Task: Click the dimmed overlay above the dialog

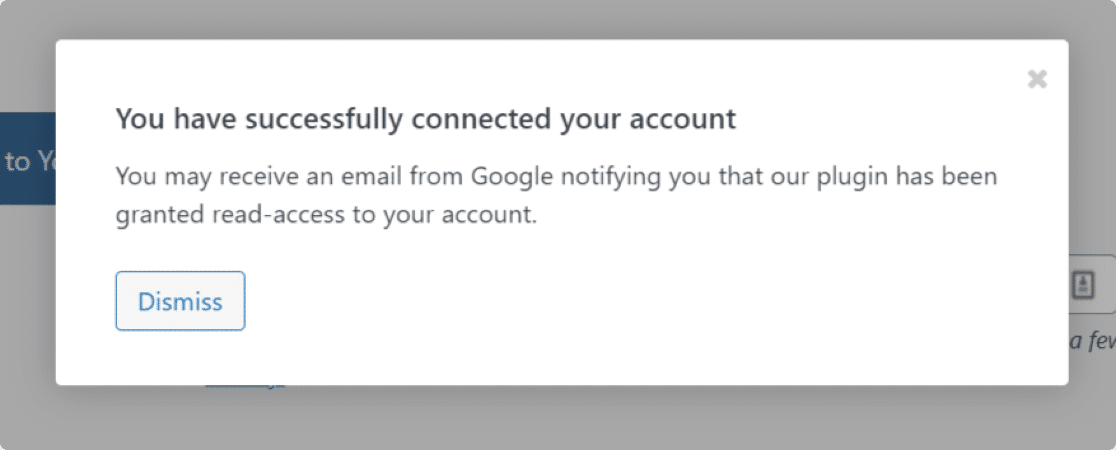Action: point(558,19)
